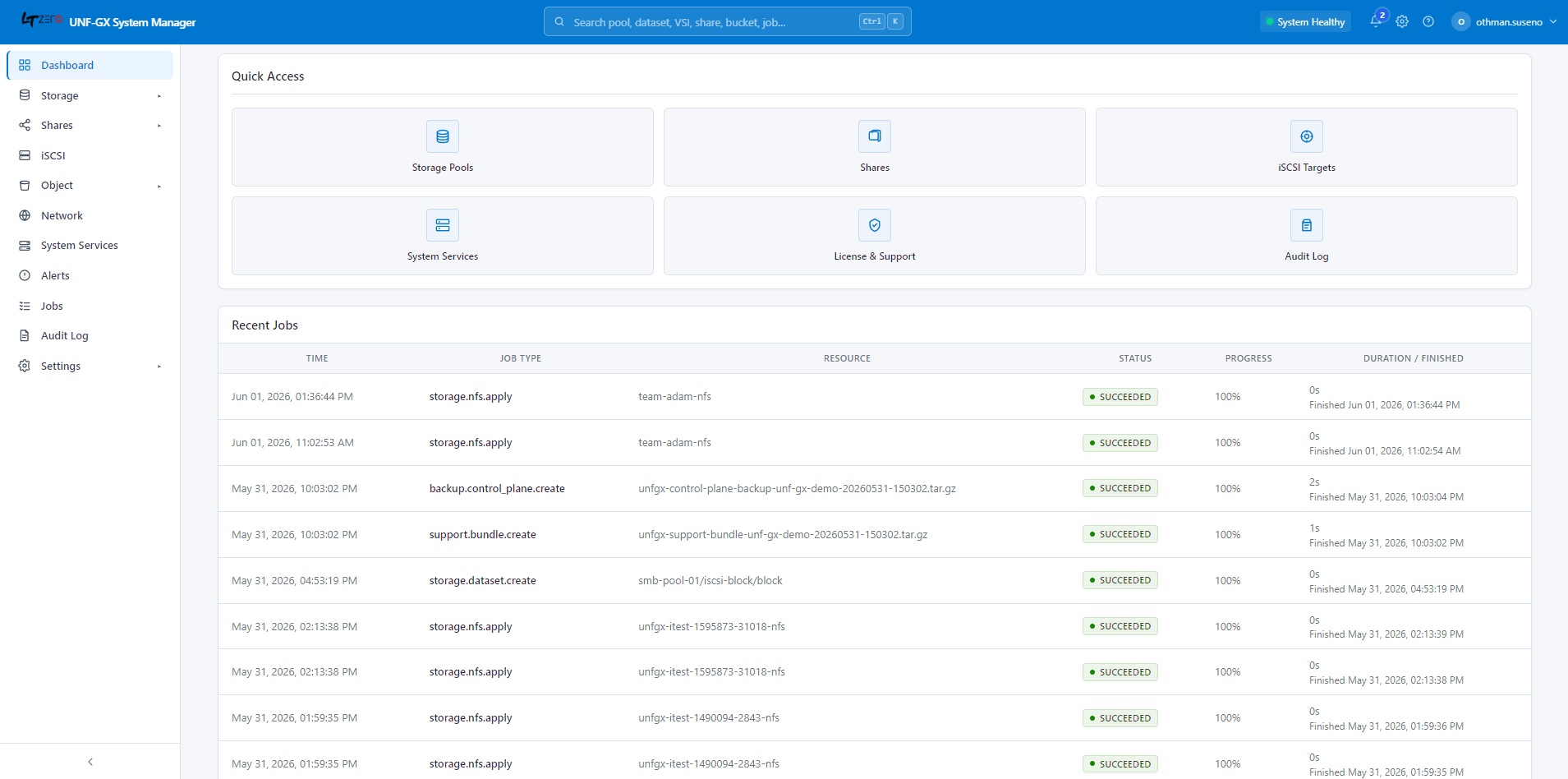Image resolution: width=1568 pixels, height=779 pixels.
Task: Open the Storage Pools quick access card
Action: pos(443,147)
